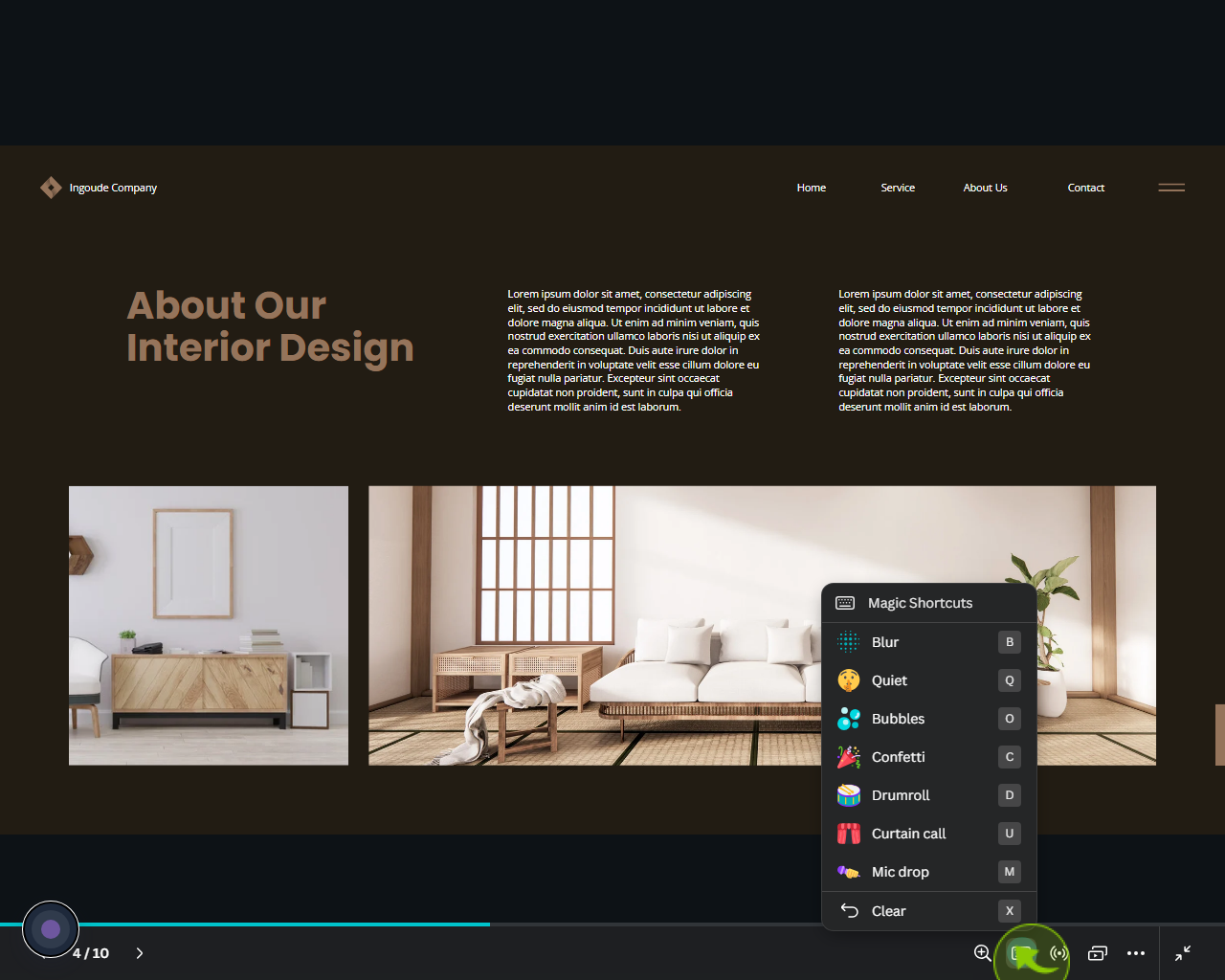1225x980 pixels.
Task: Select the Quiet shortcut option
Action: [928, 680]
